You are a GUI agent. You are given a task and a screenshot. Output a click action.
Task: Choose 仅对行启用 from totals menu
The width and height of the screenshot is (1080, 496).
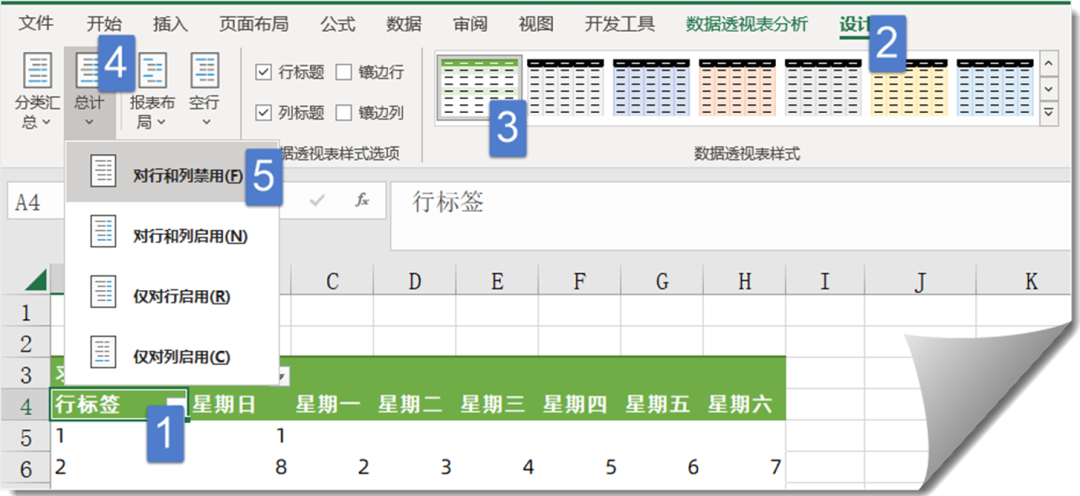104,296
